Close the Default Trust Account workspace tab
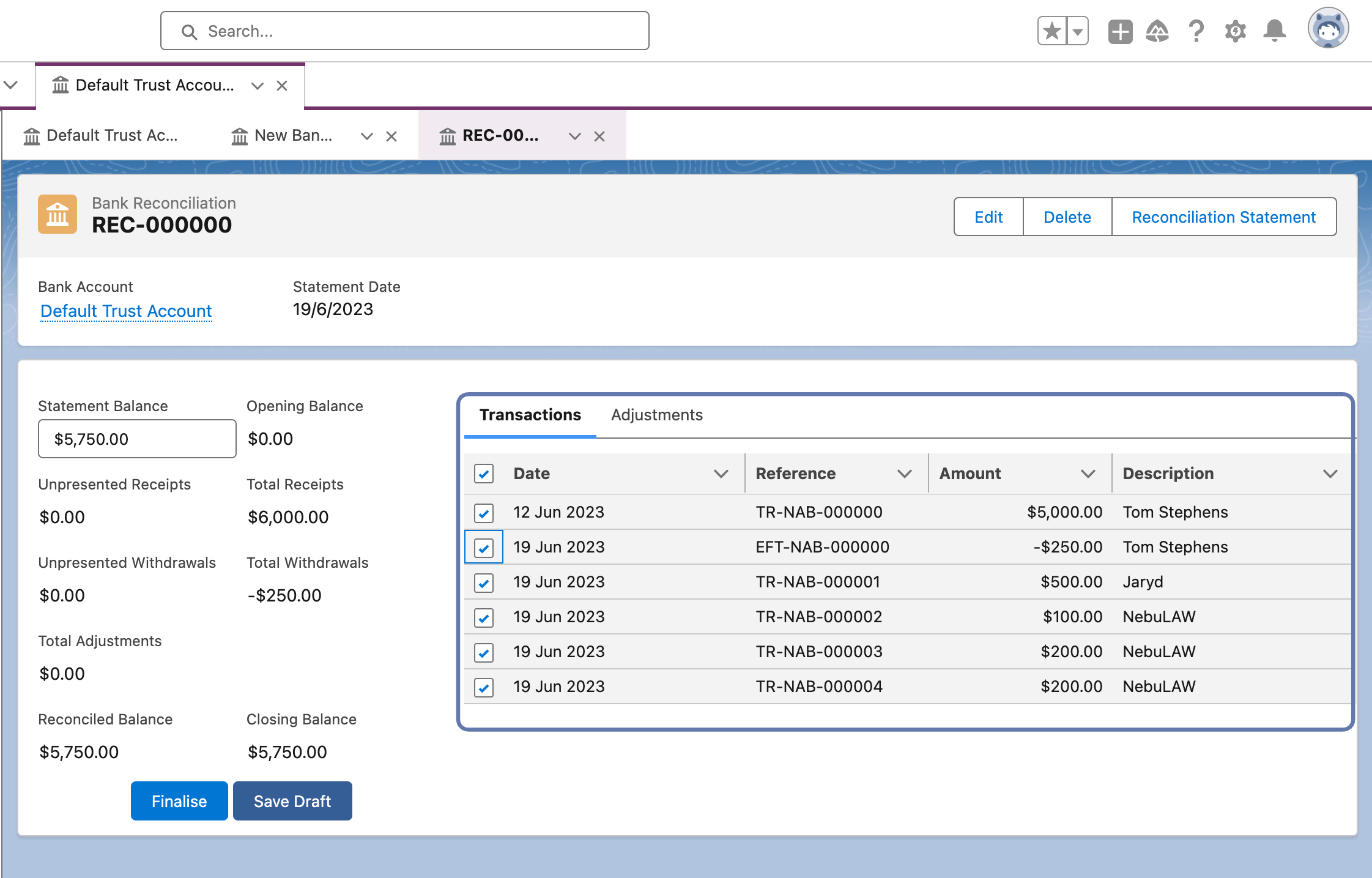 (x=282, y=86)
